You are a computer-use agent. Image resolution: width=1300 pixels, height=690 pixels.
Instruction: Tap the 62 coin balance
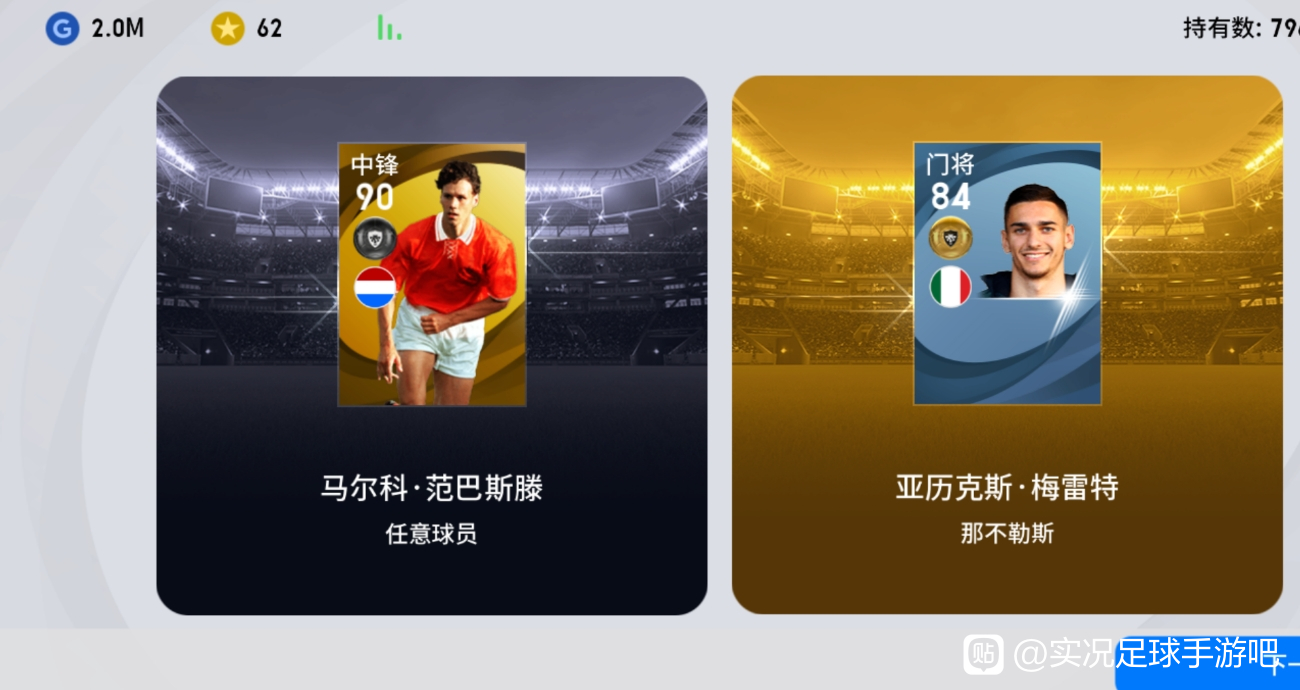[269, 29]
